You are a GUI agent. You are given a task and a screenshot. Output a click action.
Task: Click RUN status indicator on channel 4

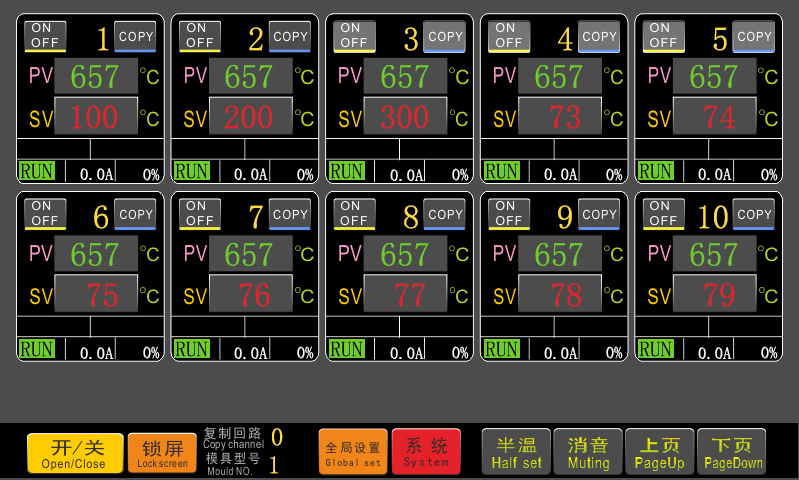(502, 171)
